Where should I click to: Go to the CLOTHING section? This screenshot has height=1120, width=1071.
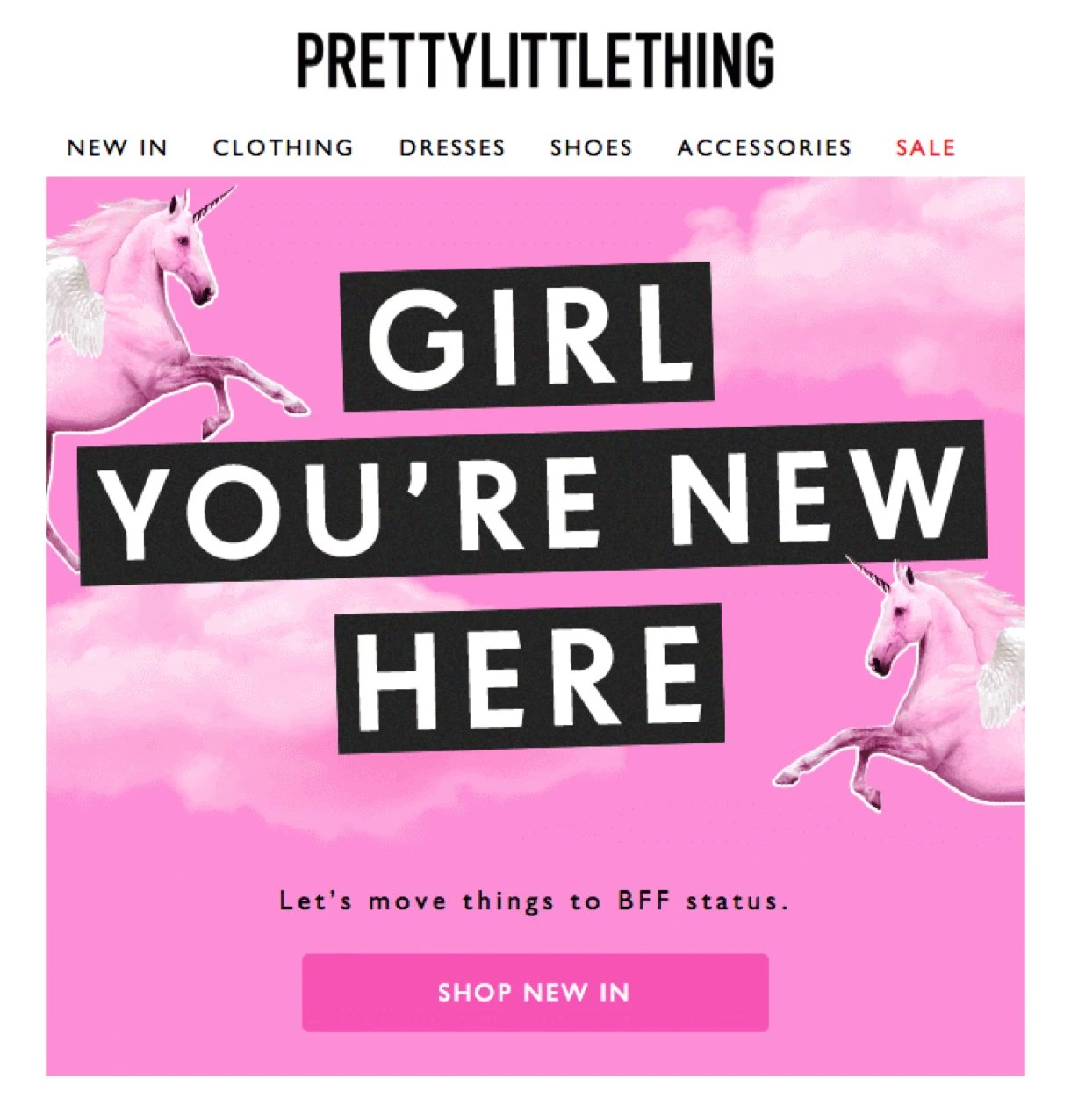(x=283, y=147)
